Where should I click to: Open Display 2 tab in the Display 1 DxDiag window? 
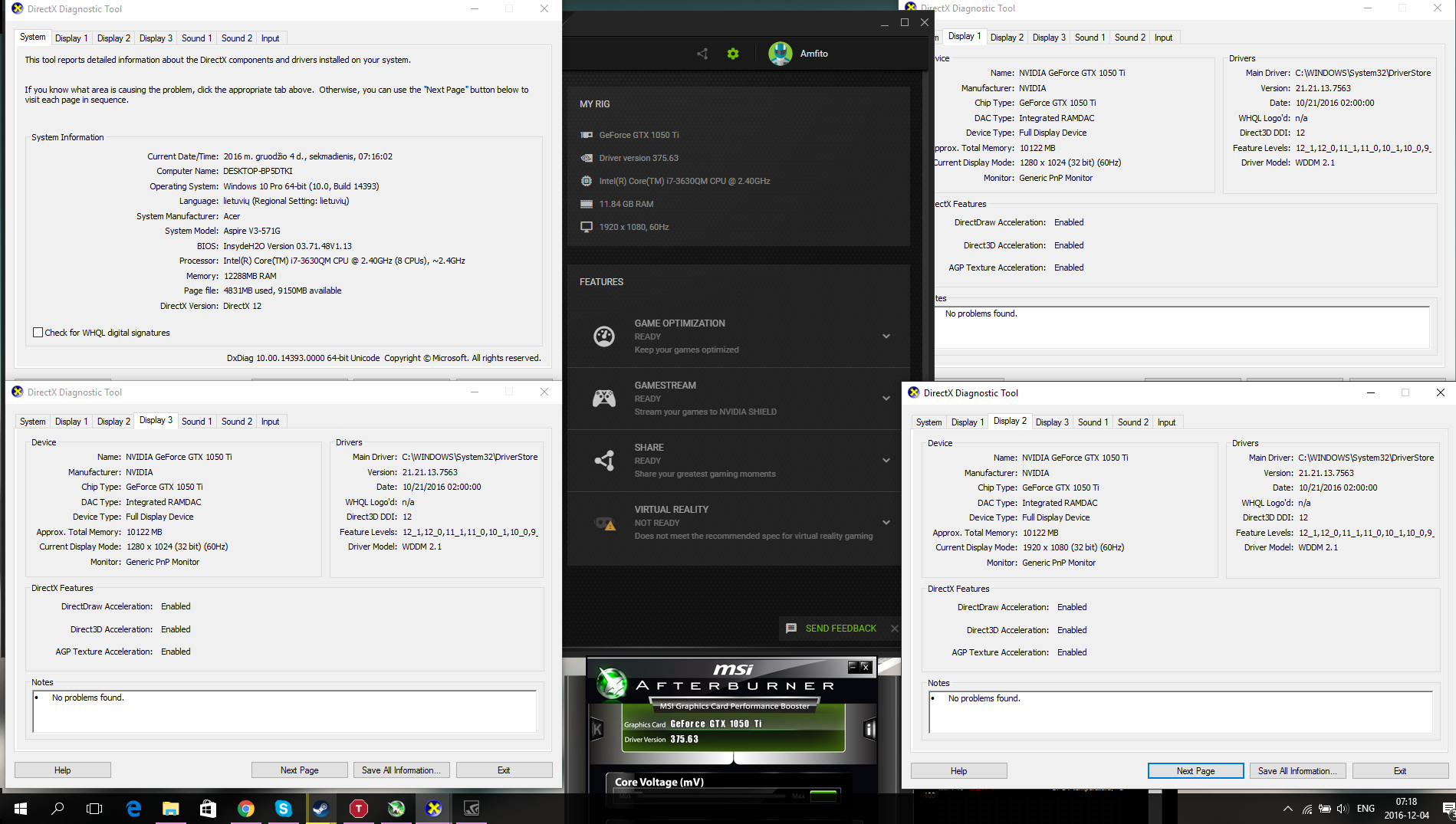(1007, 38)
